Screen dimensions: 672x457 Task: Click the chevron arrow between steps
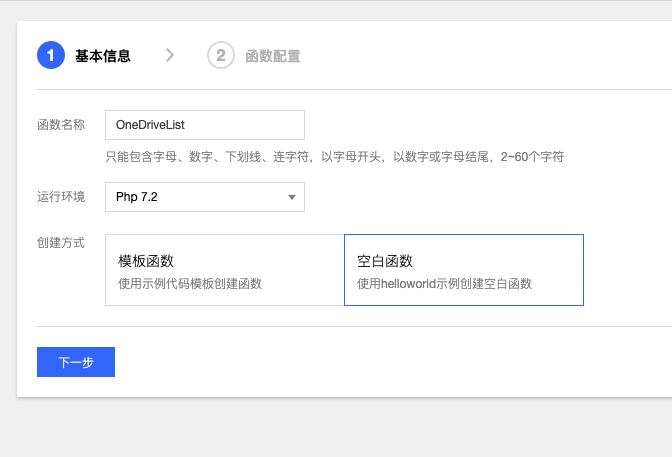[170, 56]
